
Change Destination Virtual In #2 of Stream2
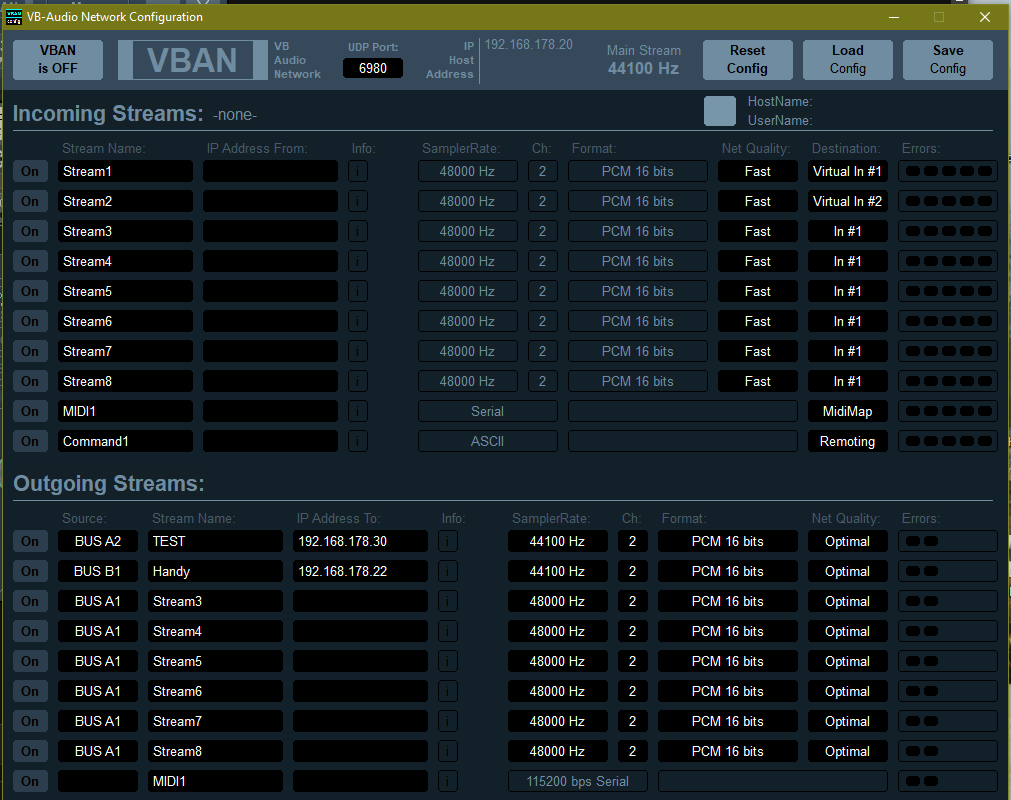pos(847,201)
